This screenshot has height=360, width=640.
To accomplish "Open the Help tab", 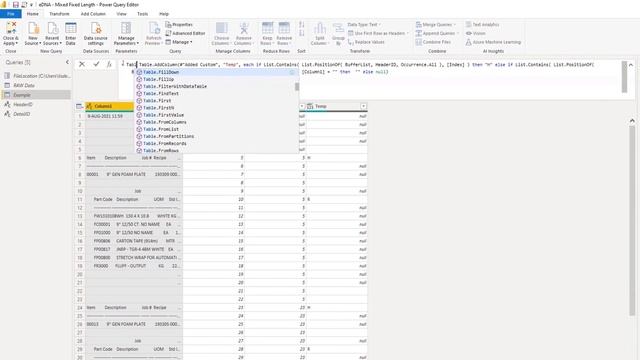I will pos(164,14).
